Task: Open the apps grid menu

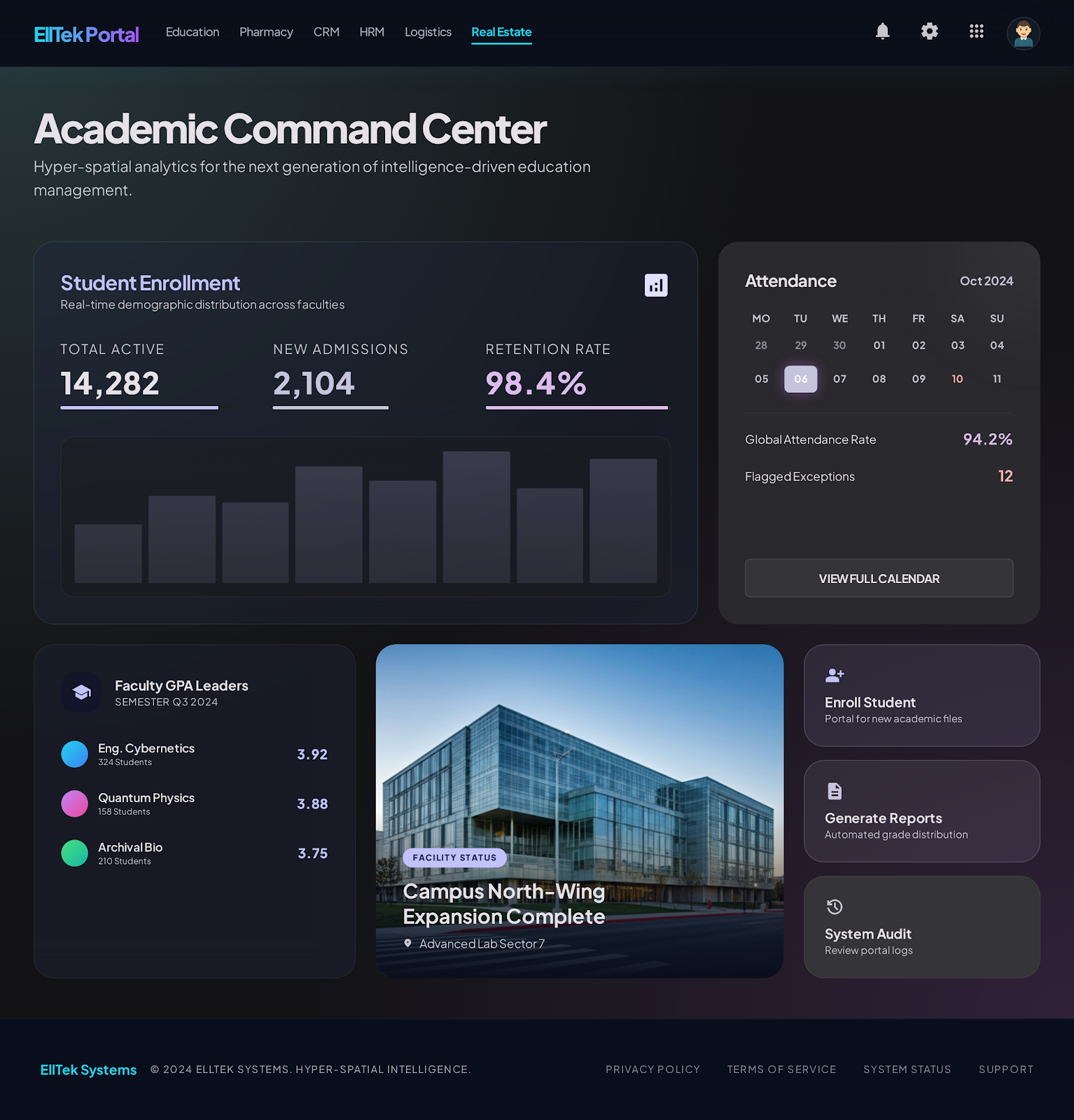Action: click(976, 31)
